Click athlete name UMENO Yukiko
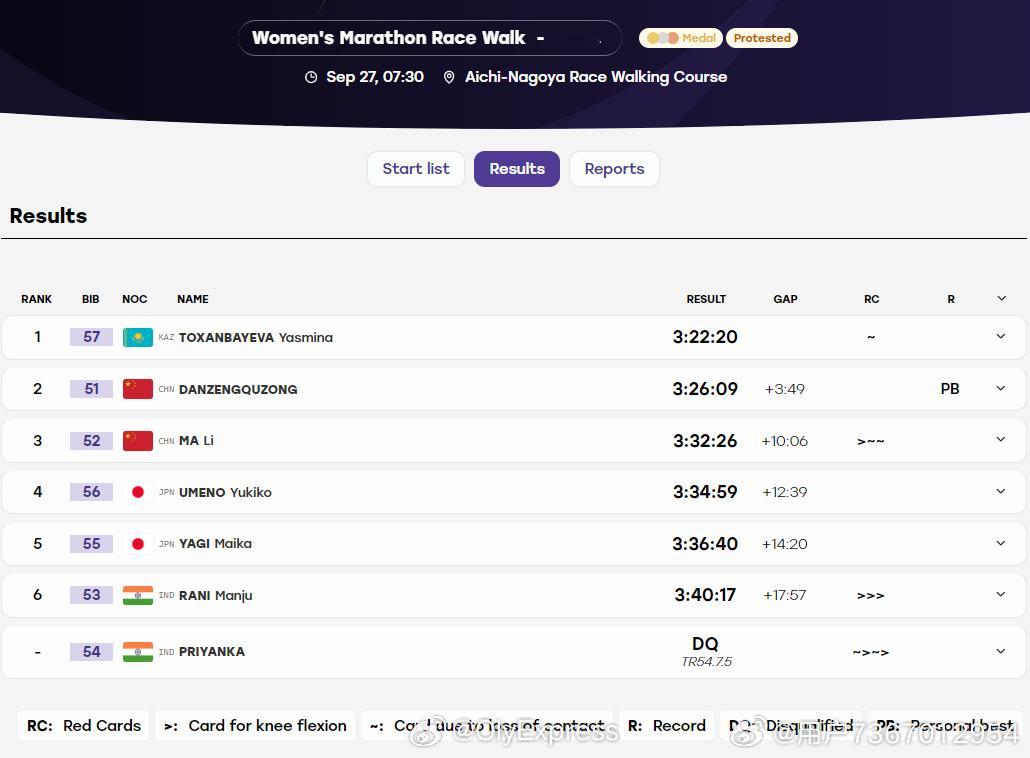1030x758 pixels. pos(225,493)
